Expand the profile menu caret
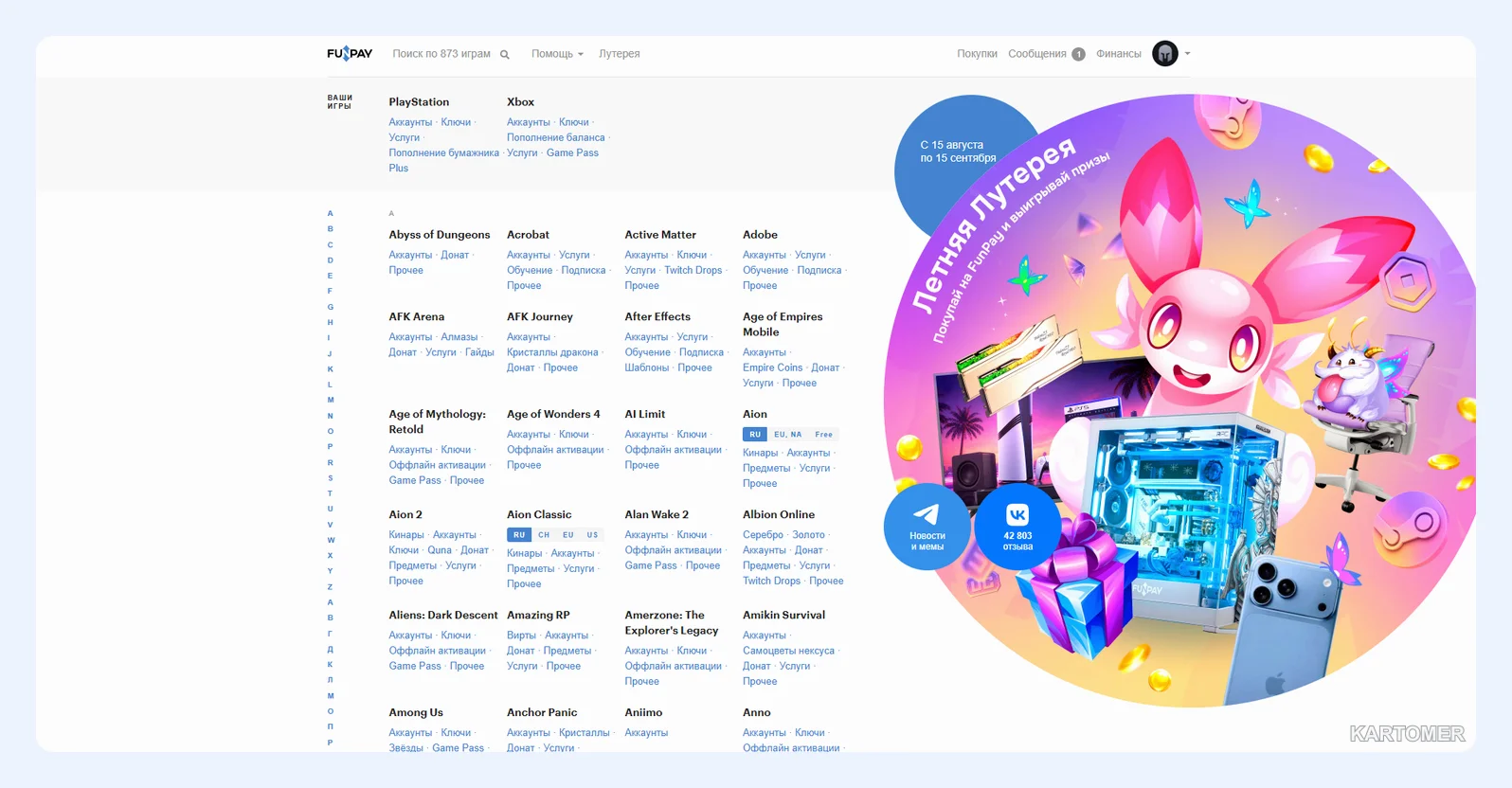1512x788 pixels. click(1187, 54)
